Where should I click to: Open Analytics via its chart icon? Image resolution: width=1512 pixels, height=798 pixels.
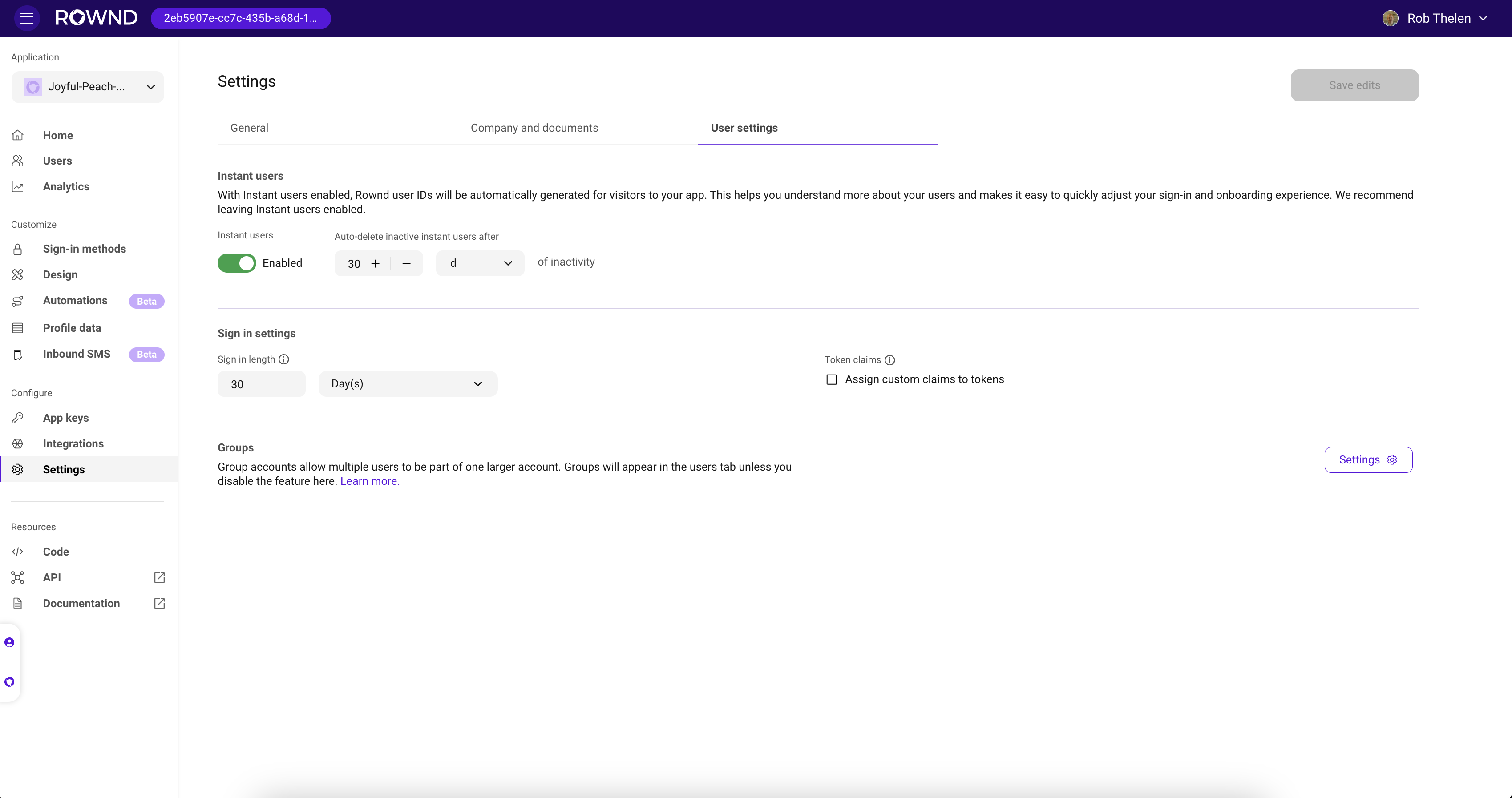click(18, 186)
